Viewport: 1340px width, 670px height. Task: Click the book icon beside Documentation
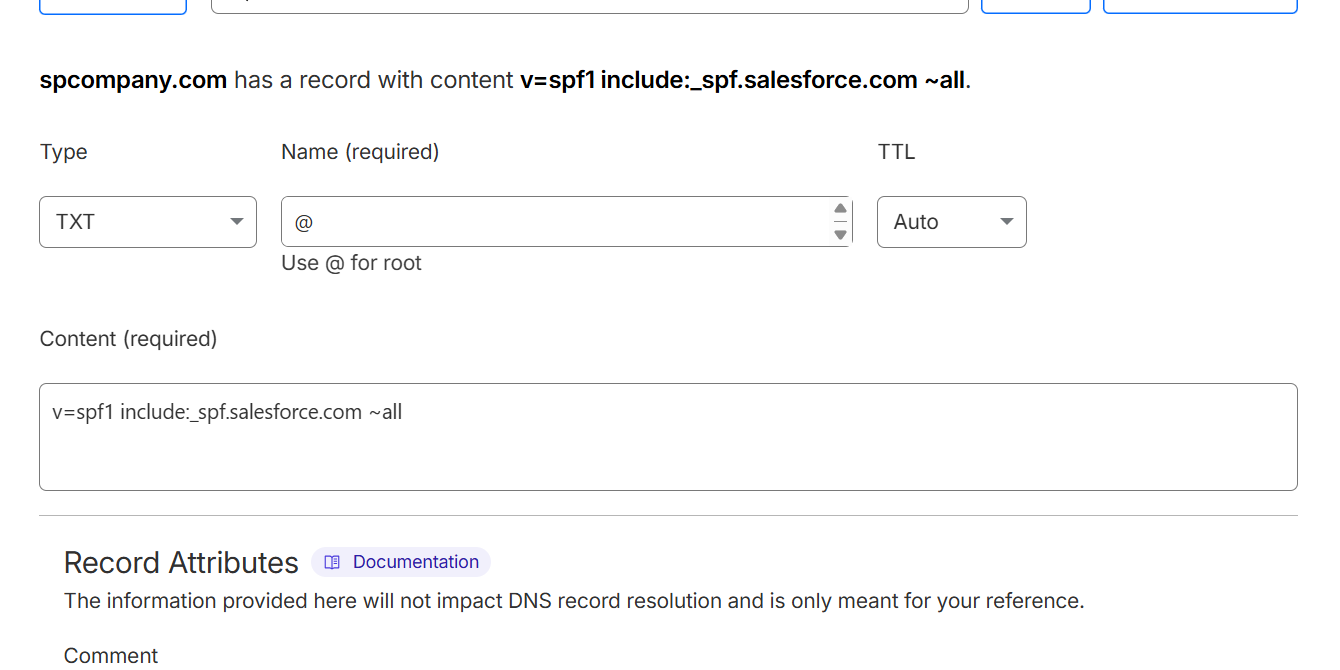pos(332,562)
